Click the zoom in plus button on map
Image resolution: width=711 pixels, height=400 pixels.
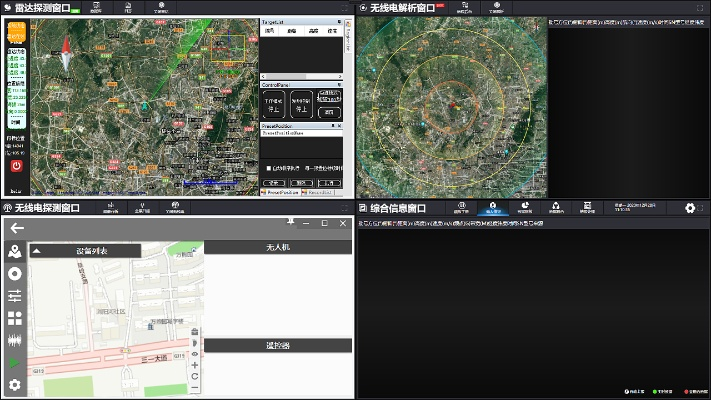[x=195, y=365]
